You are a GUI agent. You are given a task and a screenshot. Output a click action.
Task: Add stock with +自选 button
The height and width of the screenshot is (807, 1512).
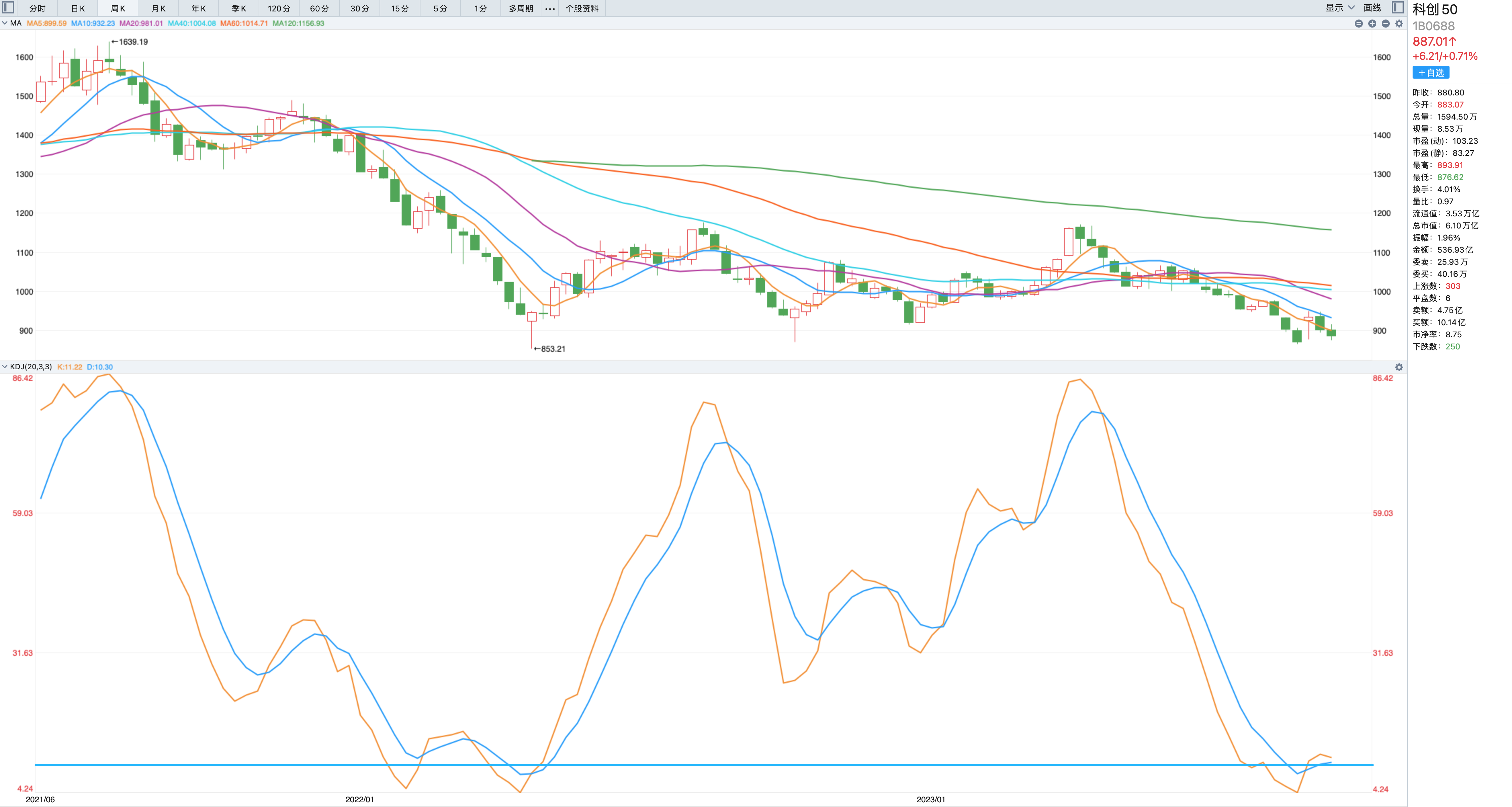point(1430,73)
